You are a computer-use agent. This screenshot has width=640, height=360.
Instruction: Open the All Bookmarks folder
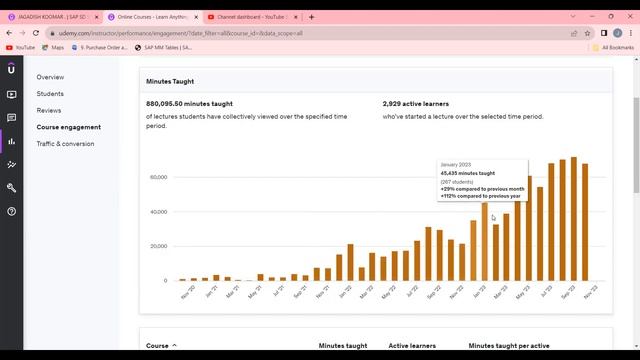tap(613, 48)
